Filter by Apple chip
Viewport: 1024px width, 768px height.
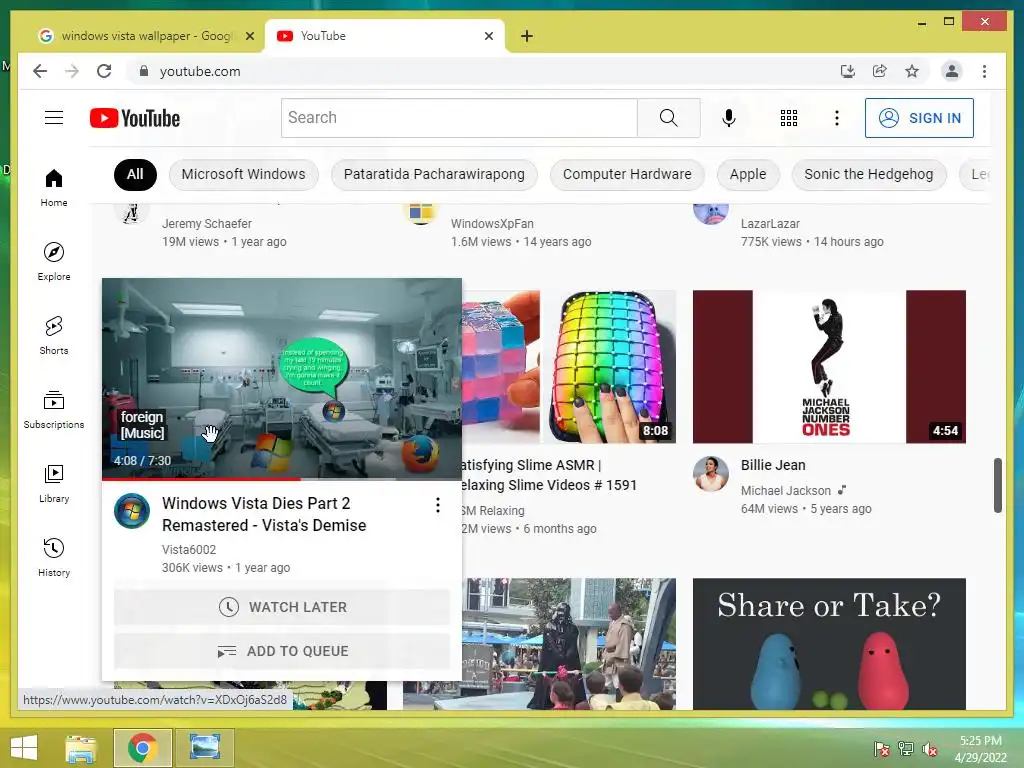(x=748, y=174)
